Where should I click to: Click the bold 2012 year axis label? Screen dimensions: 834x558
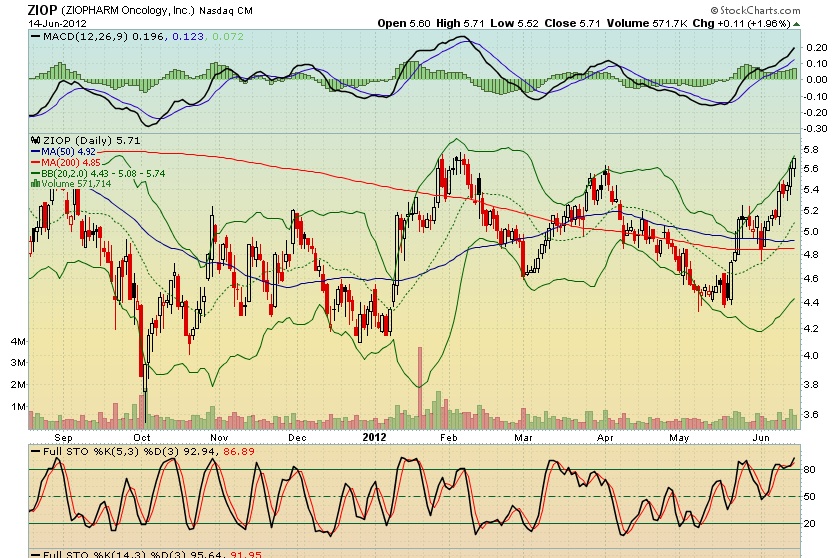pyautogui.click(x=374, y=437)
